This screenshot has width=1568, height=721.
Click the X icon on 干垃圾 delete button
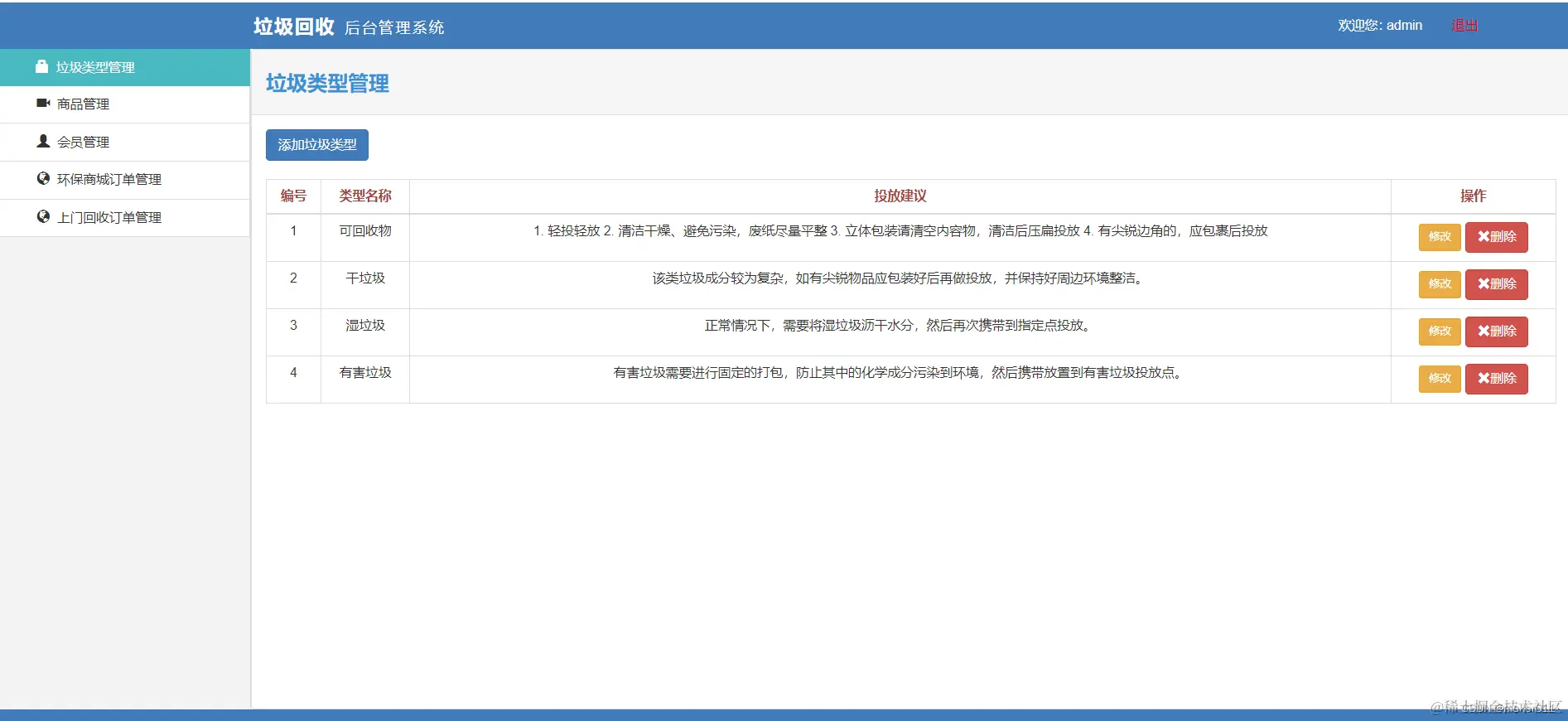coord(1484,284)
